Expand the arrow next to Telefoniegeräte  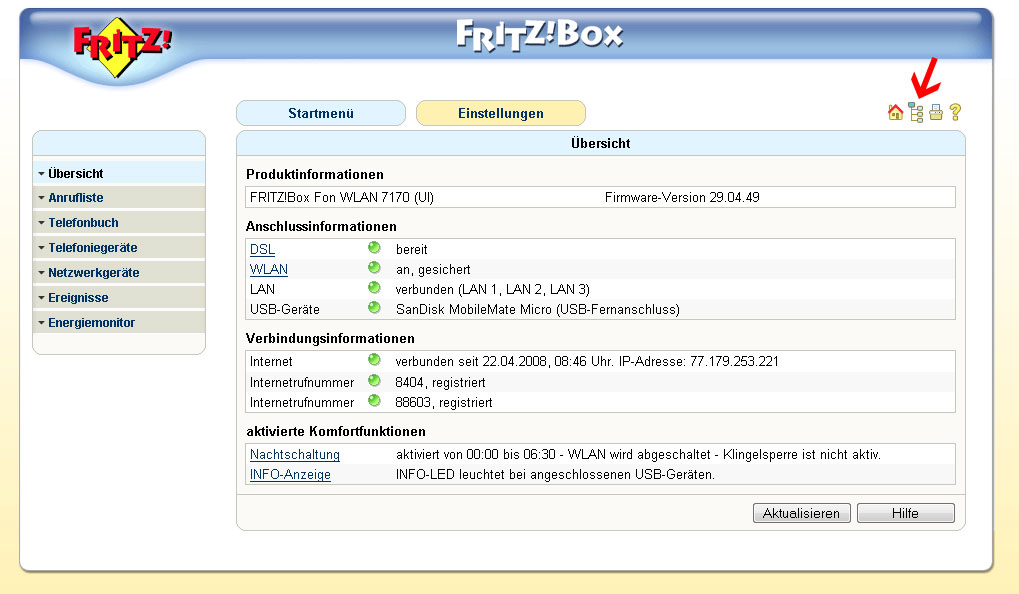pyautogui.click(x=41, y=248)
